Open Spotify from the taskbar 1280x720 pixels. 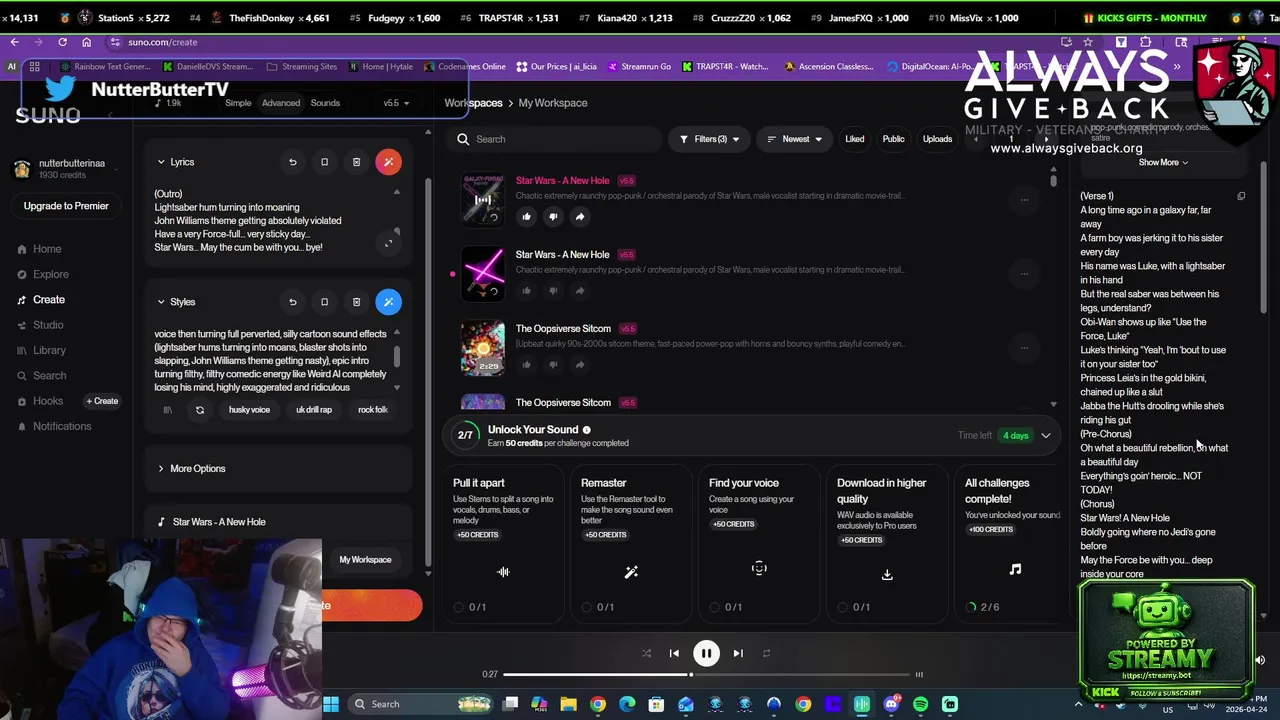click(920, 704)
